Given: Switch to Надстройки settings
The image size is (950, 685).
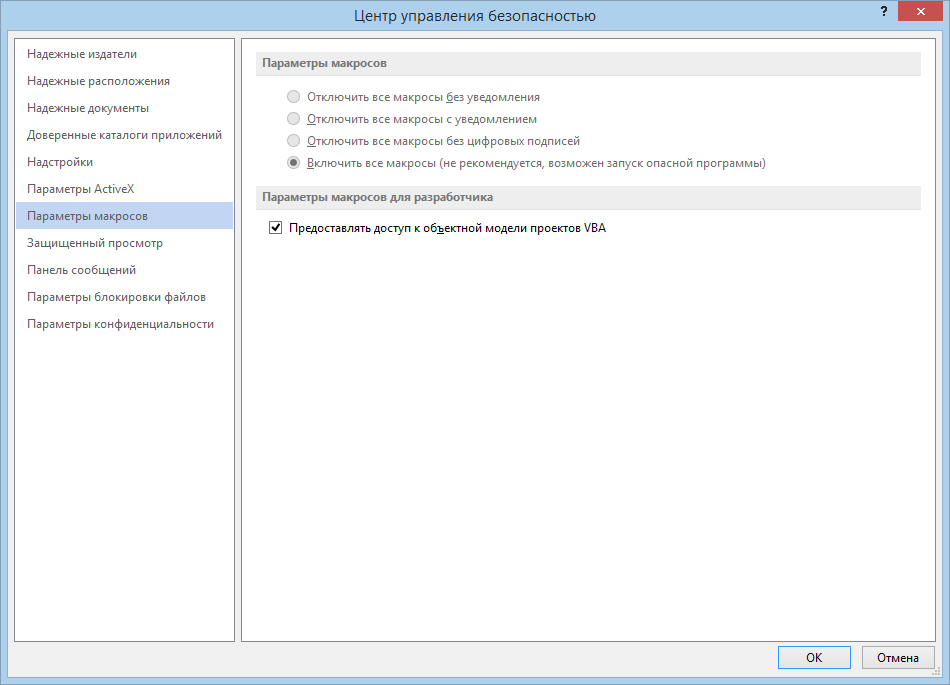Looking at the screenshot, I should (x=60, y=162).
